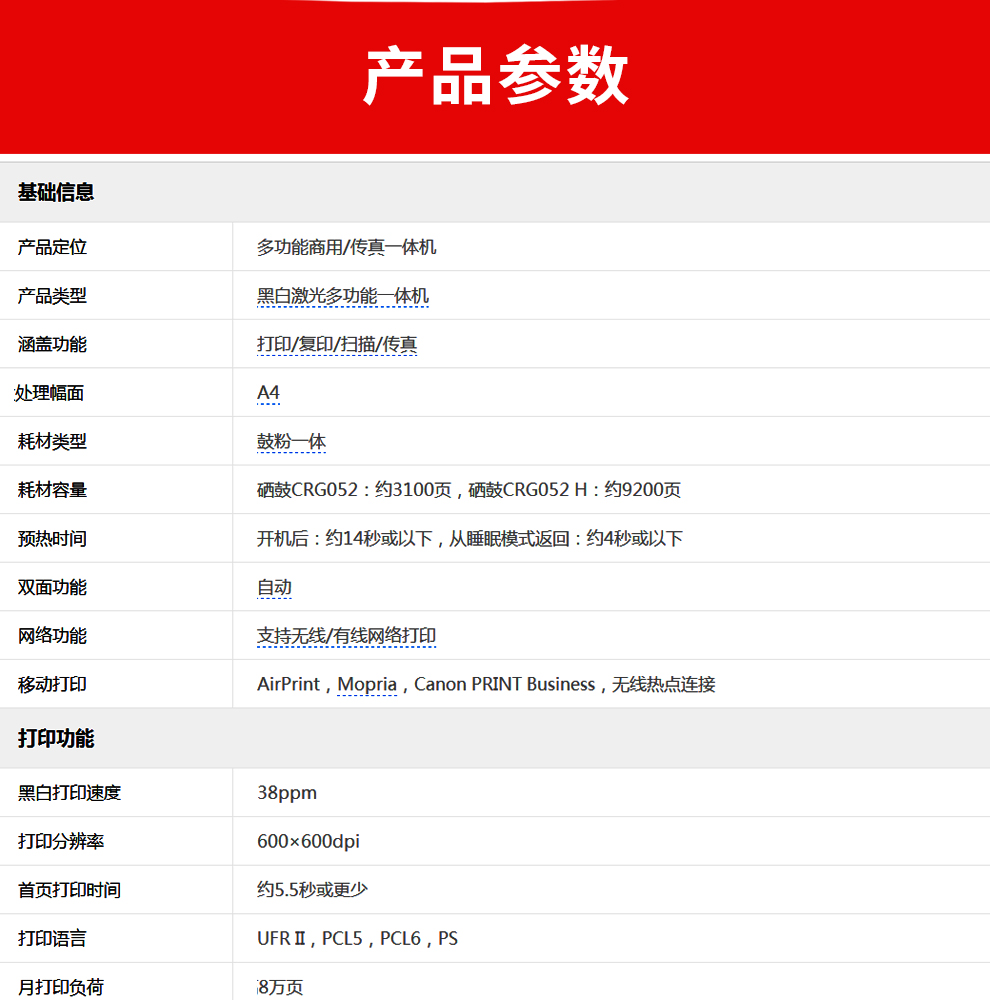
Task: Select the UFR II, PCL5 language value
Action: pyautogui.click(x=357, y=939)
